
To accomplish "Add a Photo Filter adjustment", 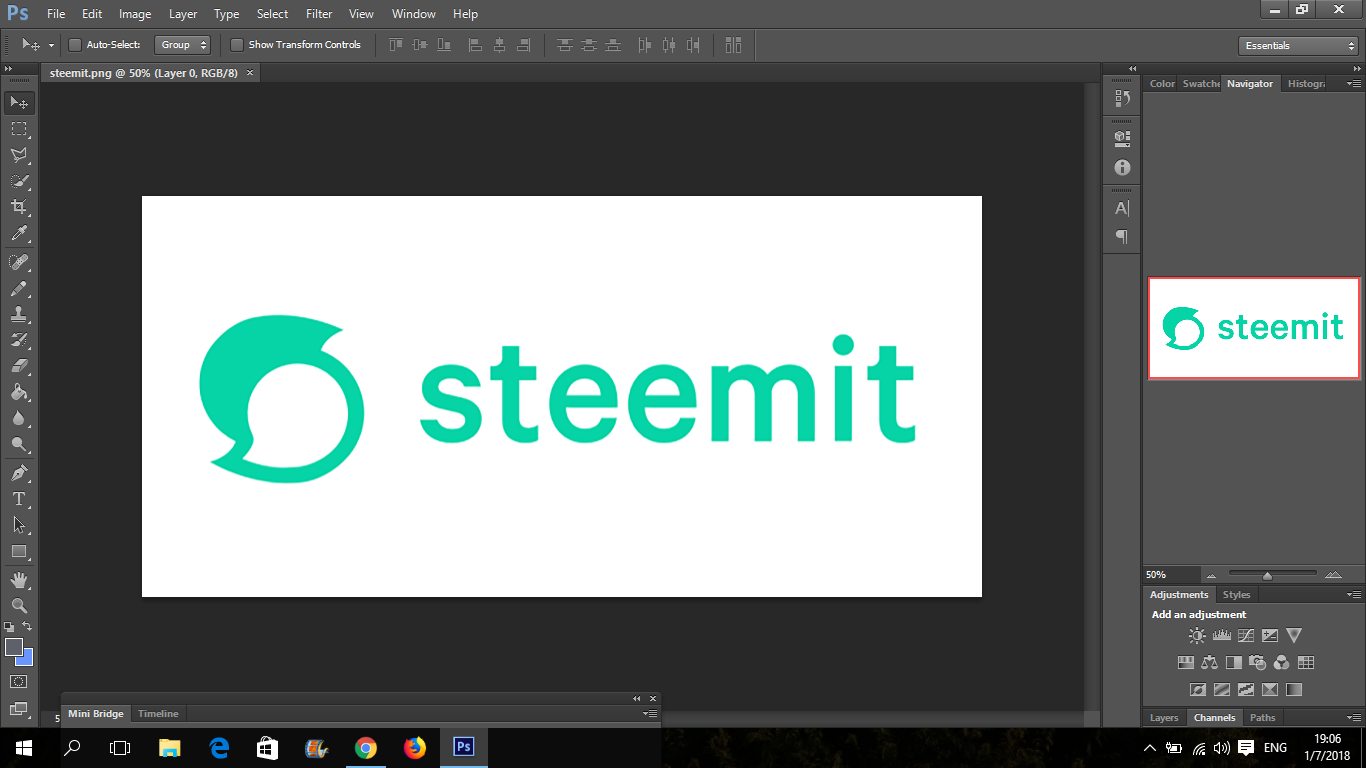I will [x=1258, y=662].
